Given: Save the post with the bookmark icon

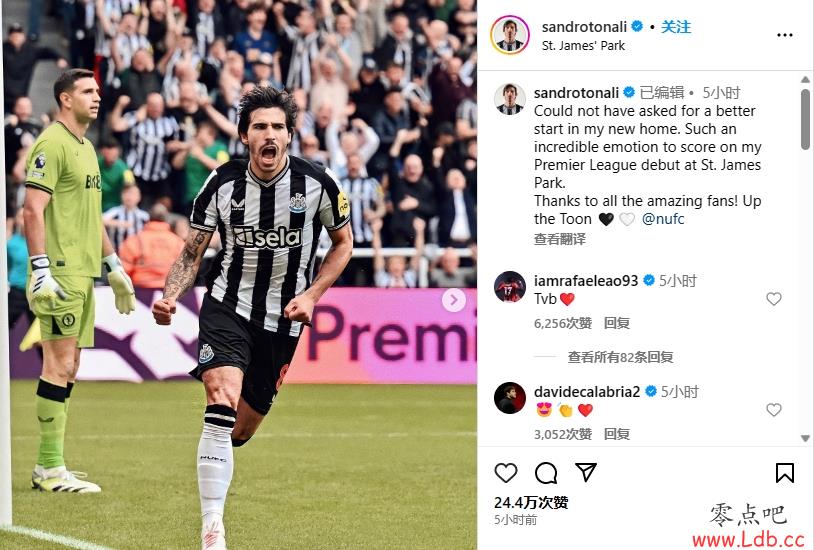Looking at the screenshot, I should click(784, 473).
